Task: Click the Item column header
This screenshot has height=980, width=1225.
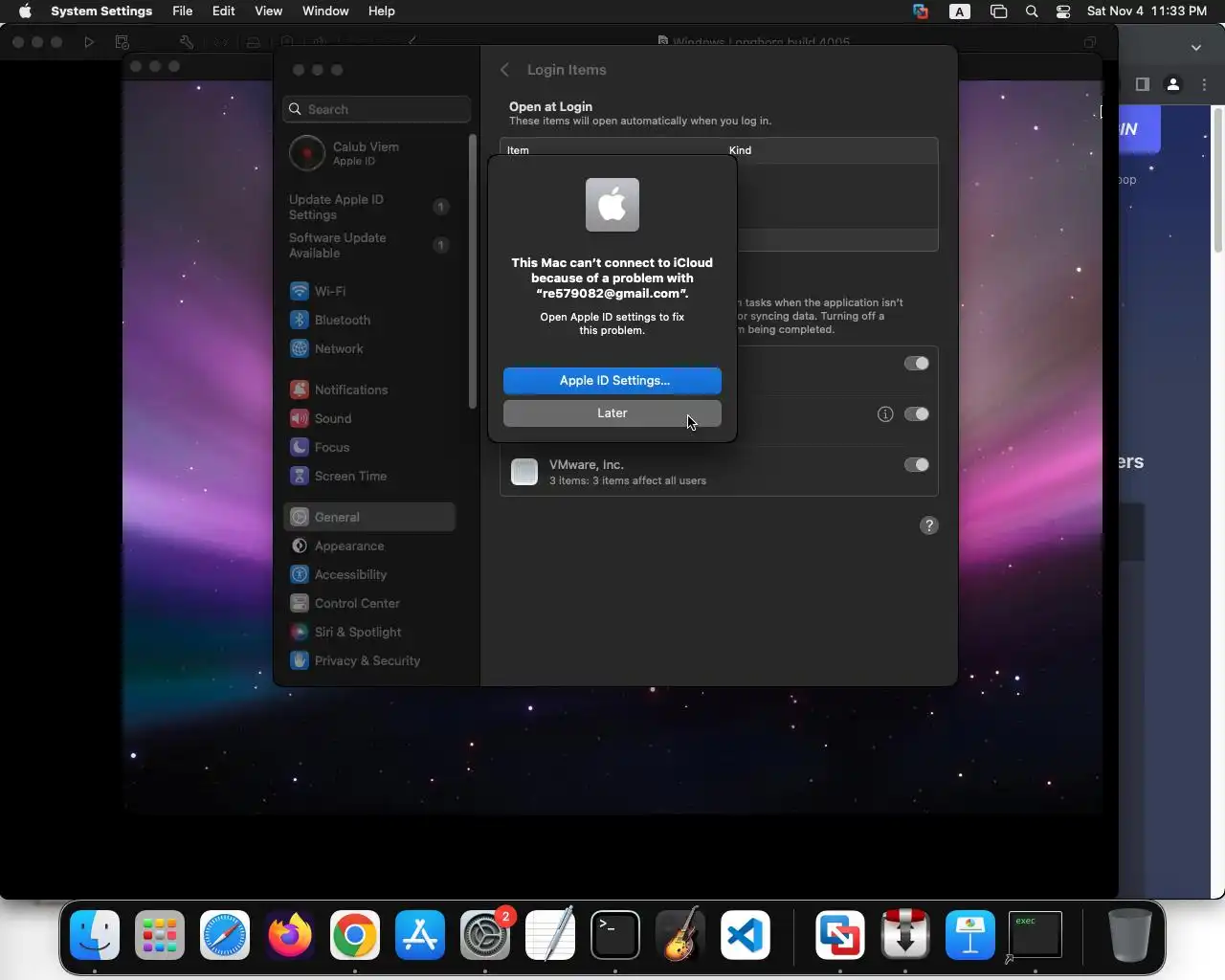Action: (518, 150)
